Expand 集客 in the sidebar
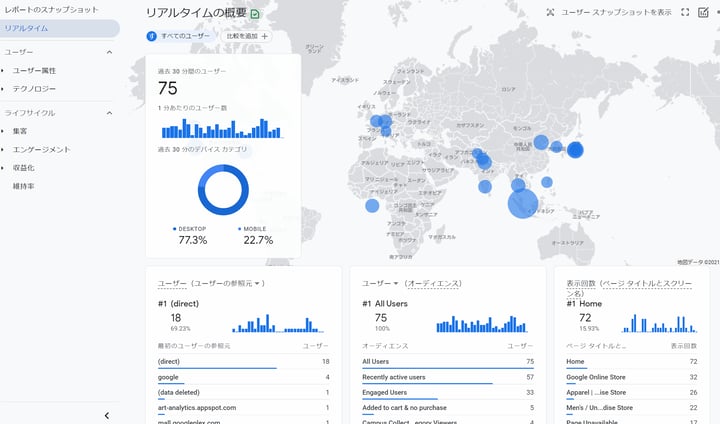This screenshot has width=720, height=424. click(20, 131)
